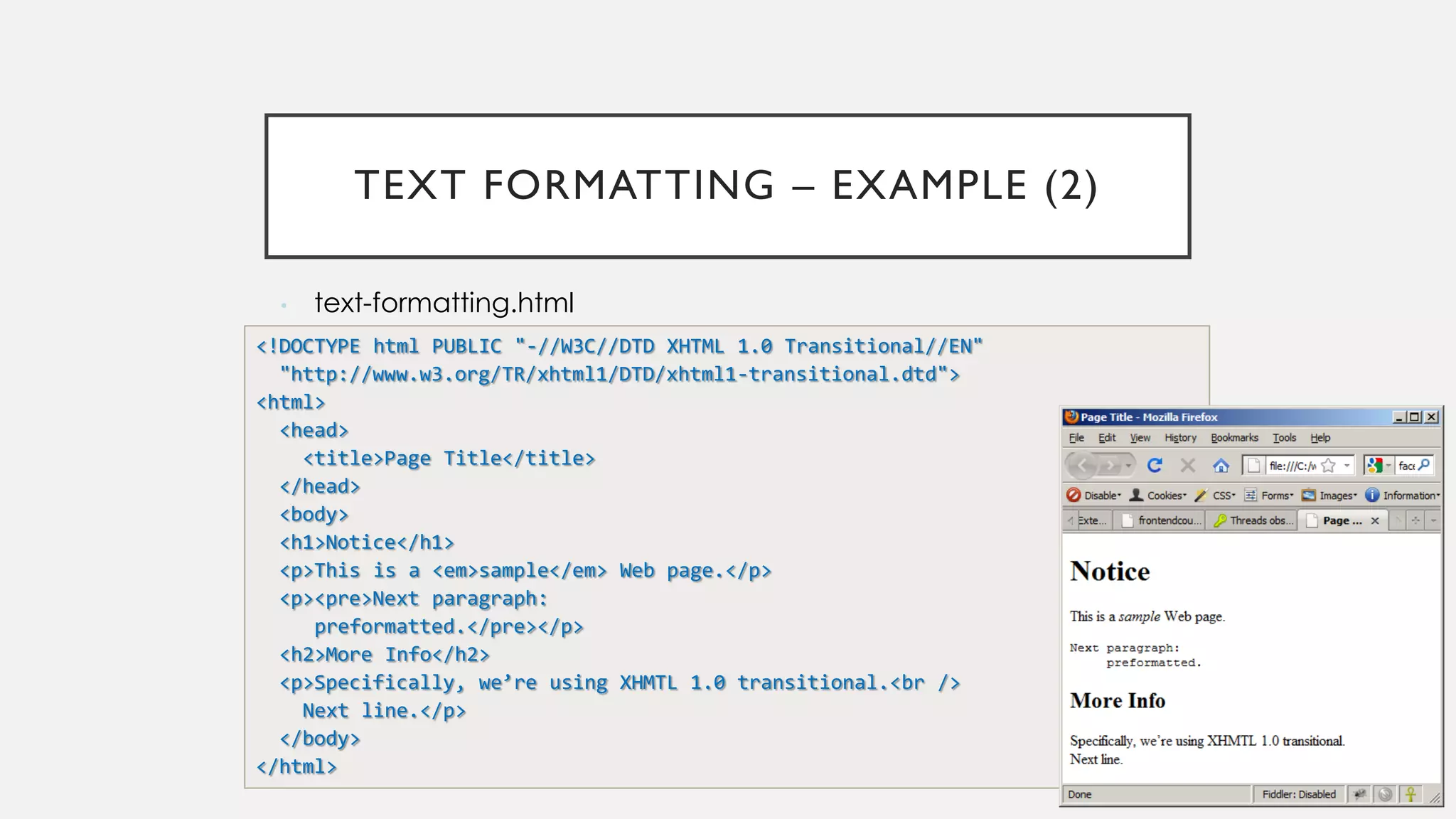Switch to the frontendcou... tab

(x=1160, y=520)
